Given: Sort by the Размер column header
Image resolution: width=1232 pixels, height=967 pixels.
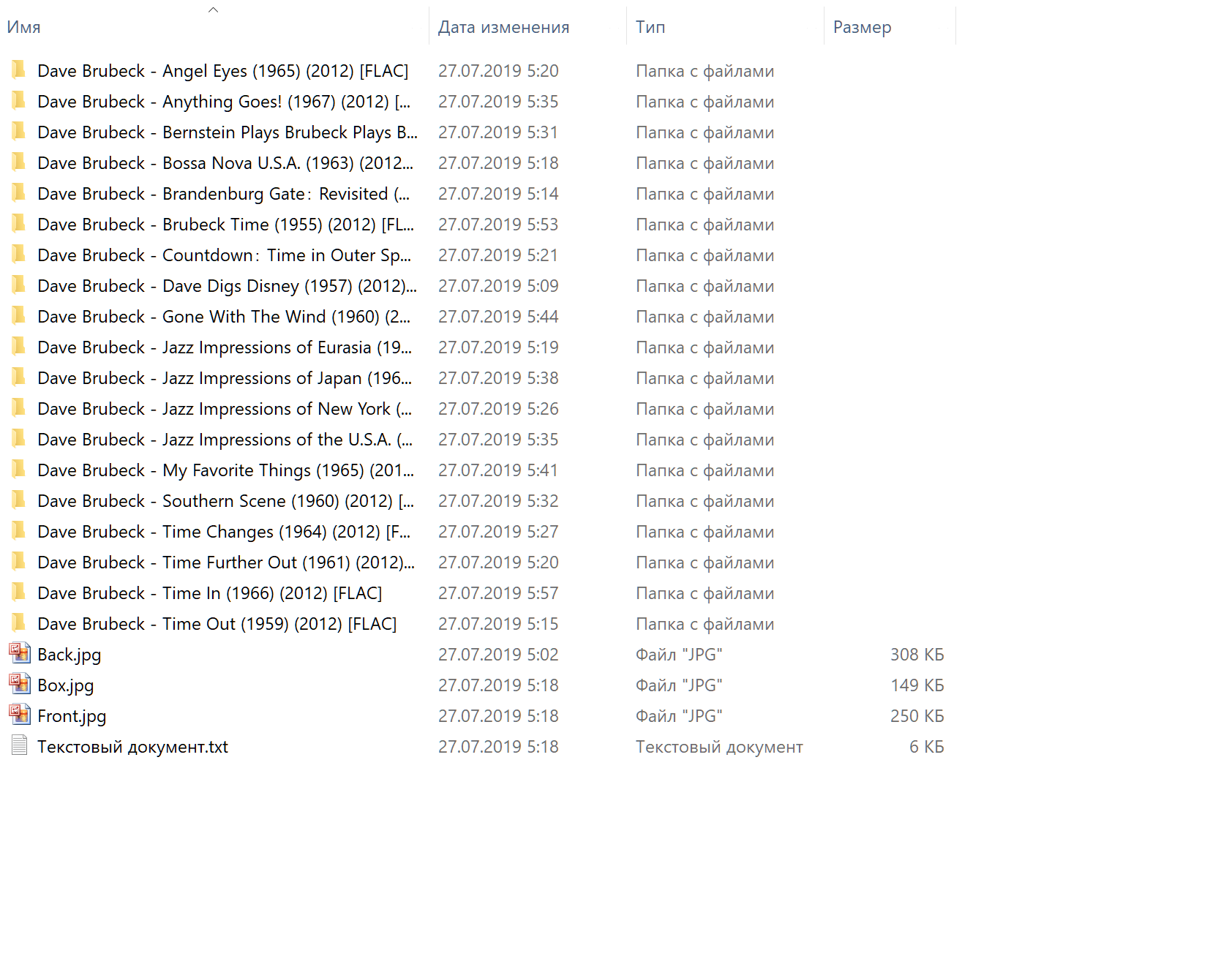Looking at the screenshot, I should pos(862,27).
